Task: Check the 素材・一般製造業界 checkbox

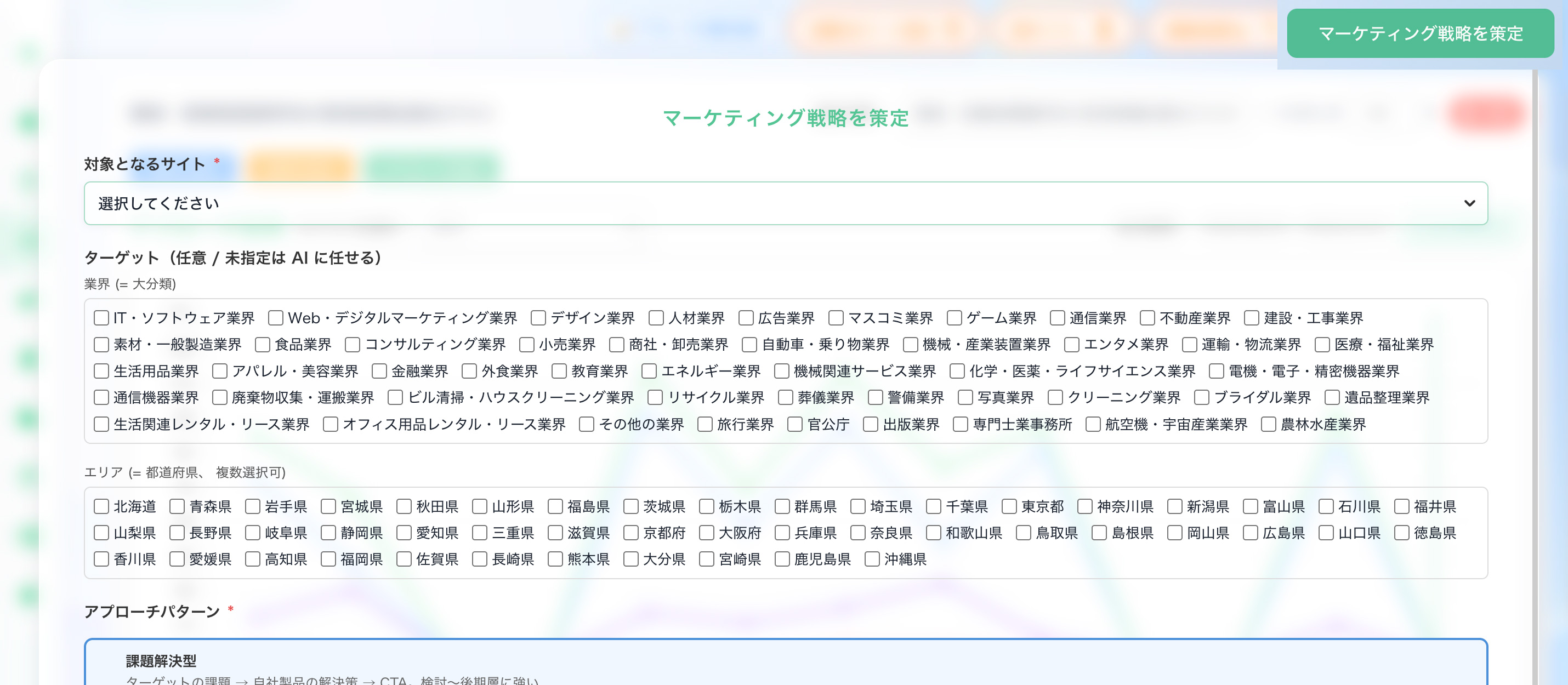Action: click(x=101, y=345)
